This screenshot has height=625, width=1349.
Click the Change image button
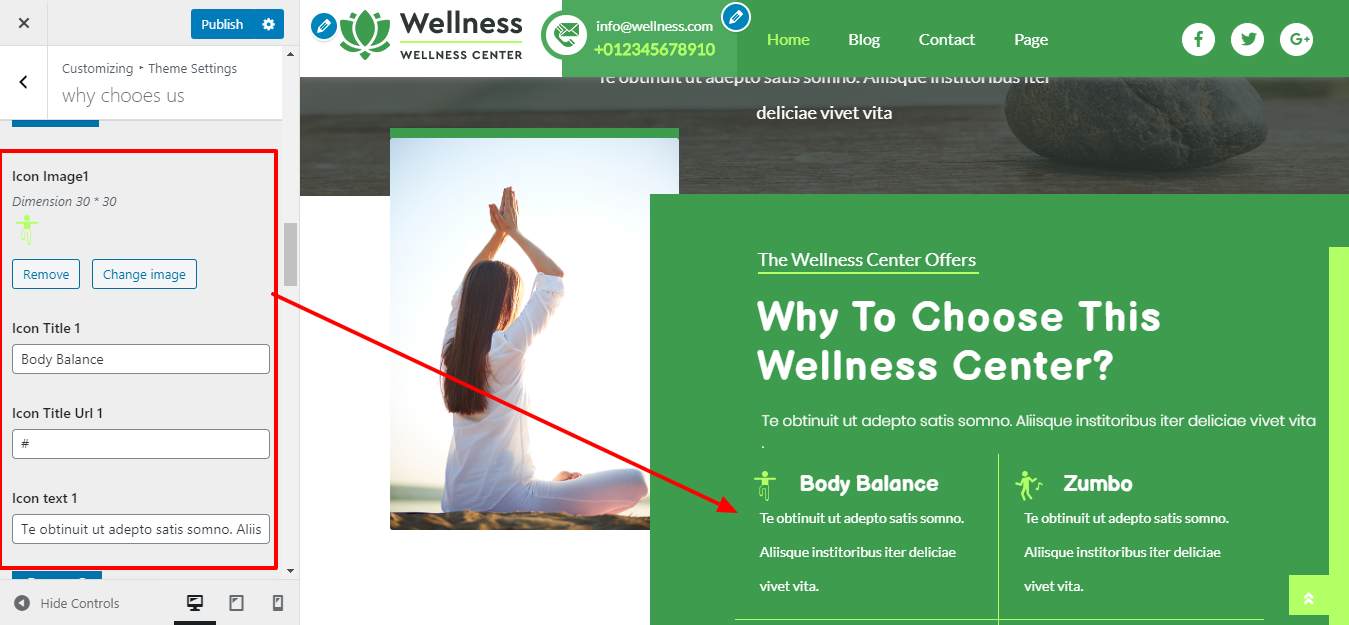[x=144, y=274]
